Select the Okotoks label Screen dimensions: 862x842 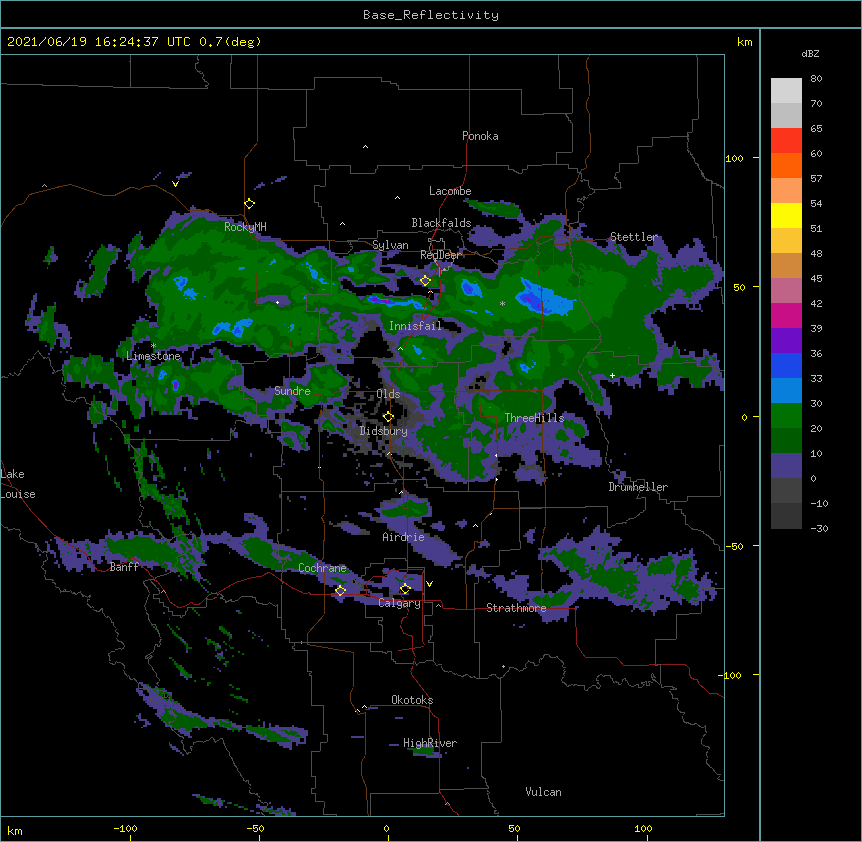pyautogui.click(x=412, y=700)
